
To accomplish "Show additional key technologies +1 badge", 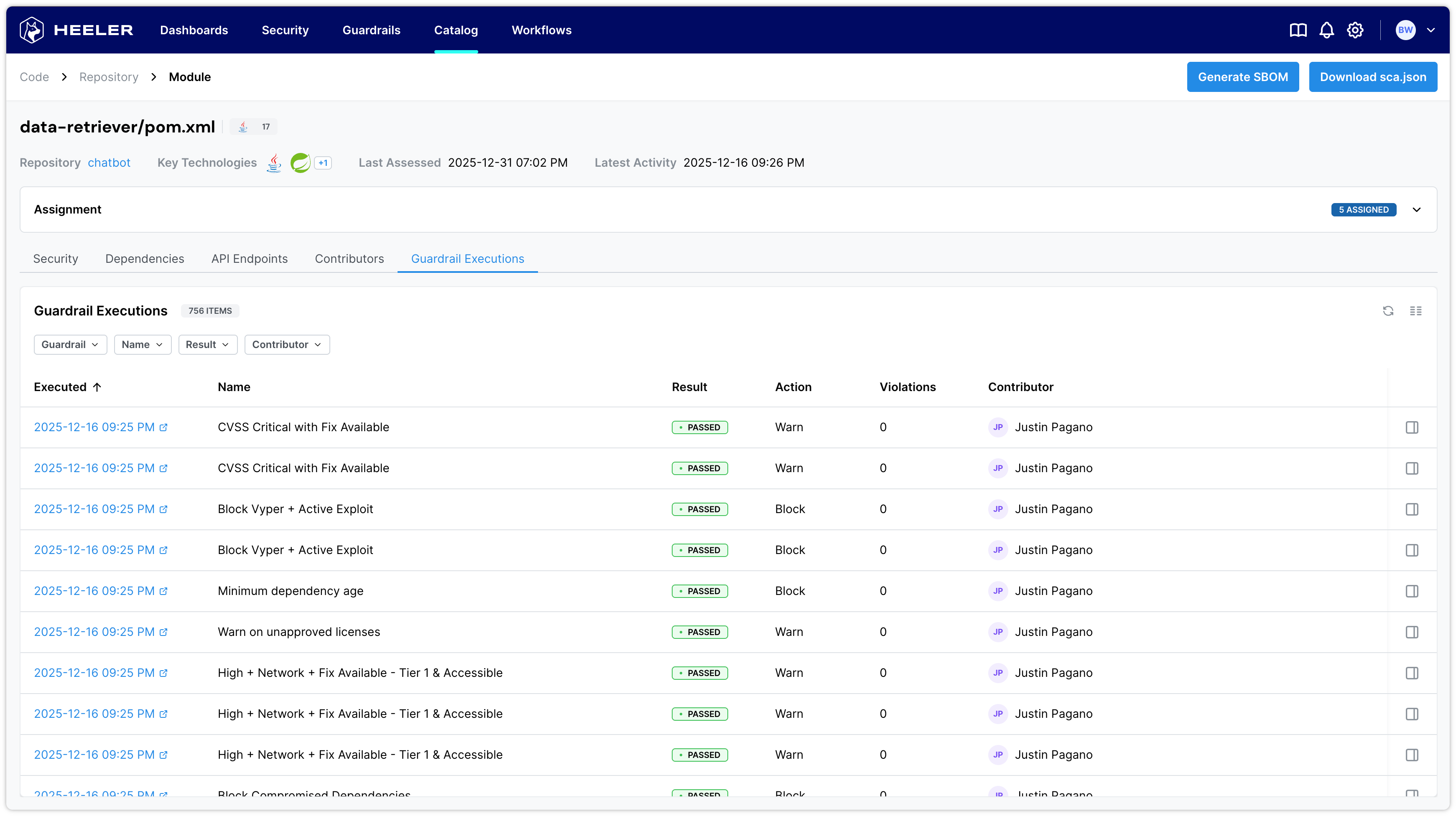I will point(323,163).
